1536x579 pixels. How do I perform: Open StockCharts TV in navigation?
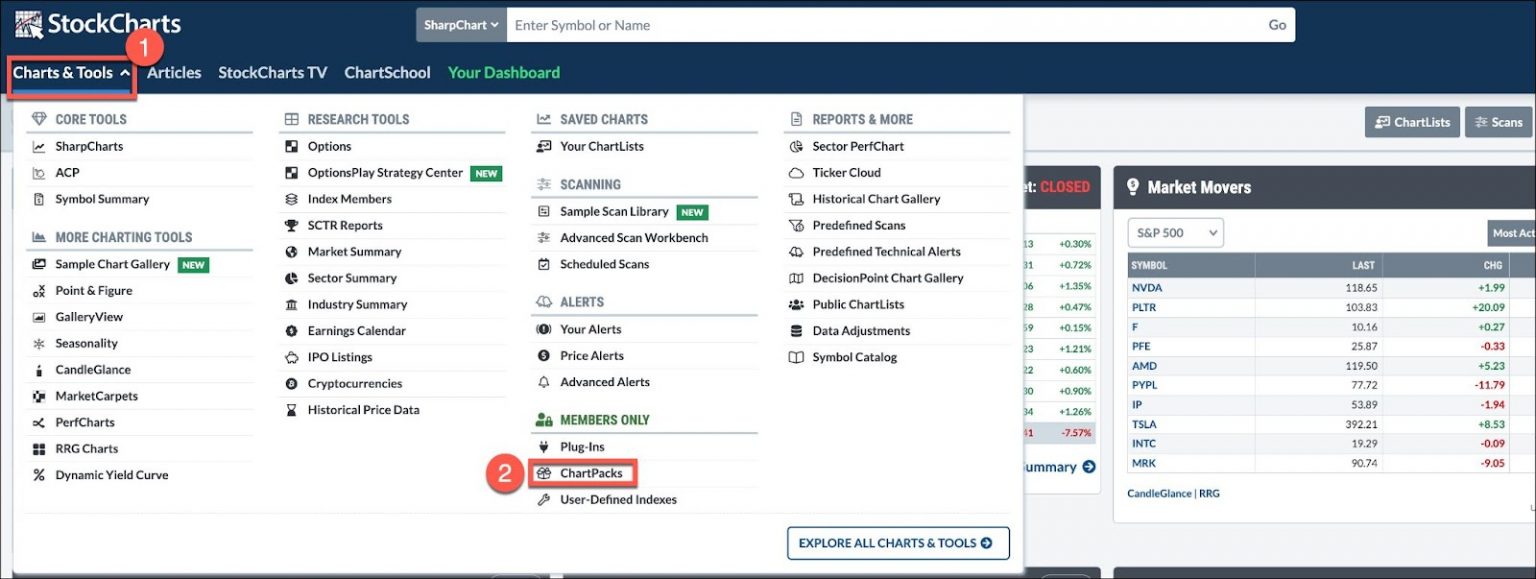273,73
